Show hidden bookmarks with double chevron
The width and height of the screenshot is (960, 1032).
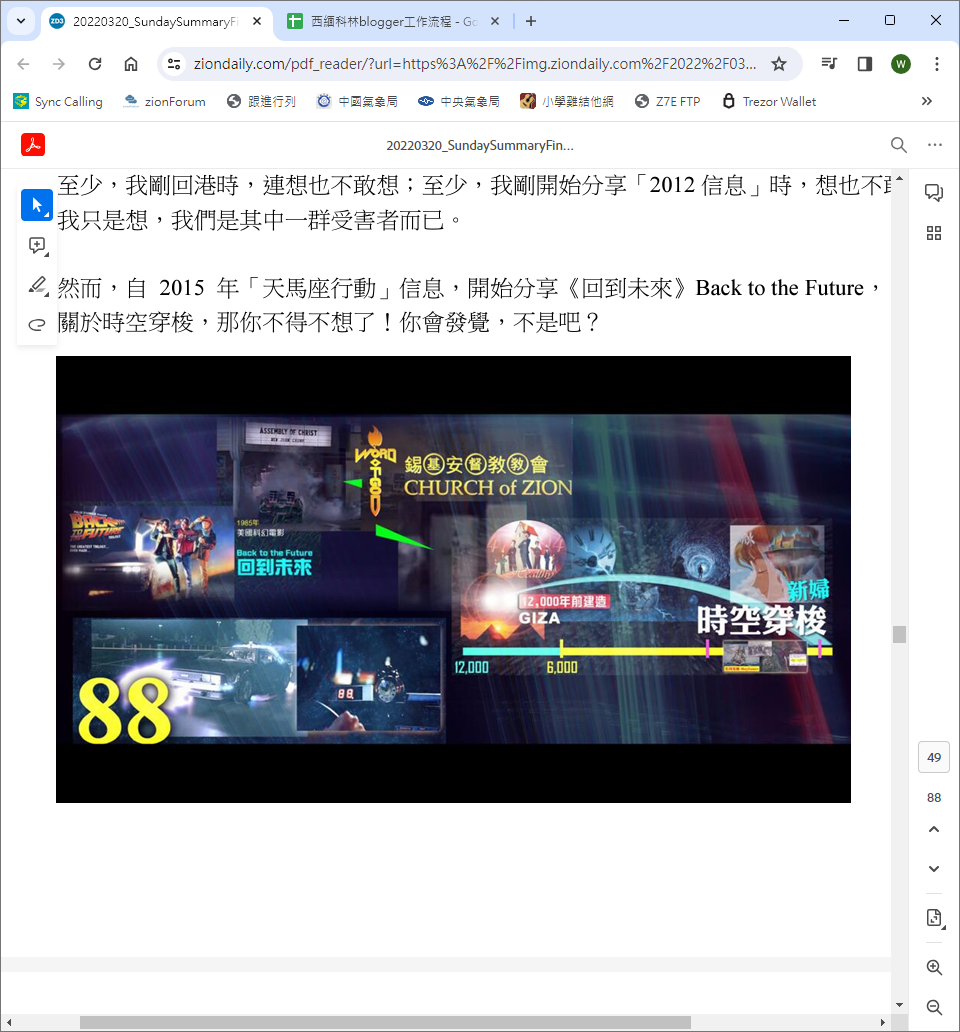(x=926, y=101)
